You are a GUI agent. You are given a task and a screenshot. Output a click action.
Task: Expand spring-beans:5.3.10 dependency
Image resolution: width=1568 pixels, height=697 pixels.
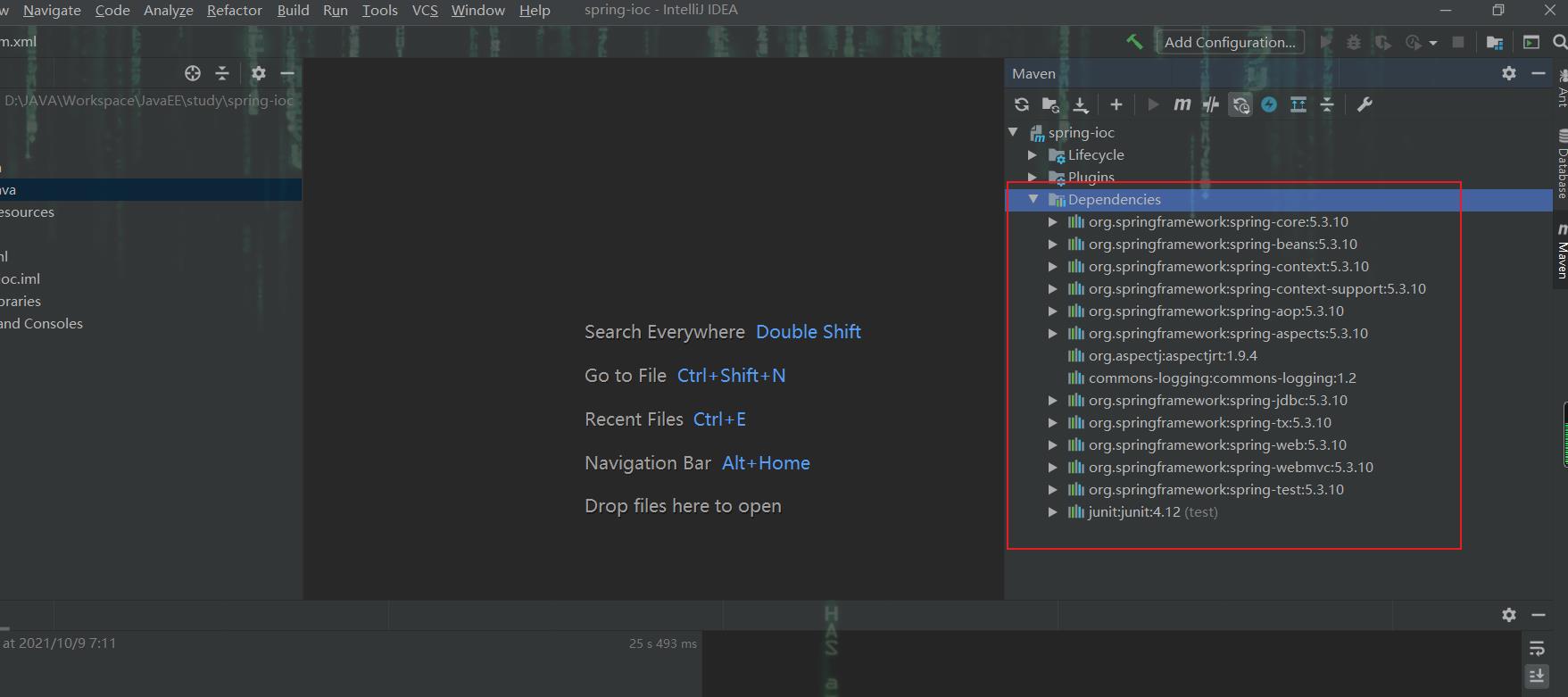tap(1053, 244)
